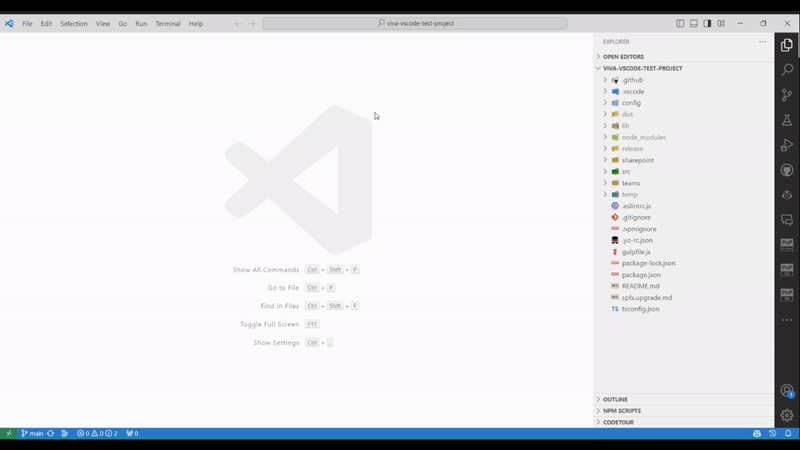Open the Terminal menu
The width and height of the screenshot is (800, 450).
168,23
